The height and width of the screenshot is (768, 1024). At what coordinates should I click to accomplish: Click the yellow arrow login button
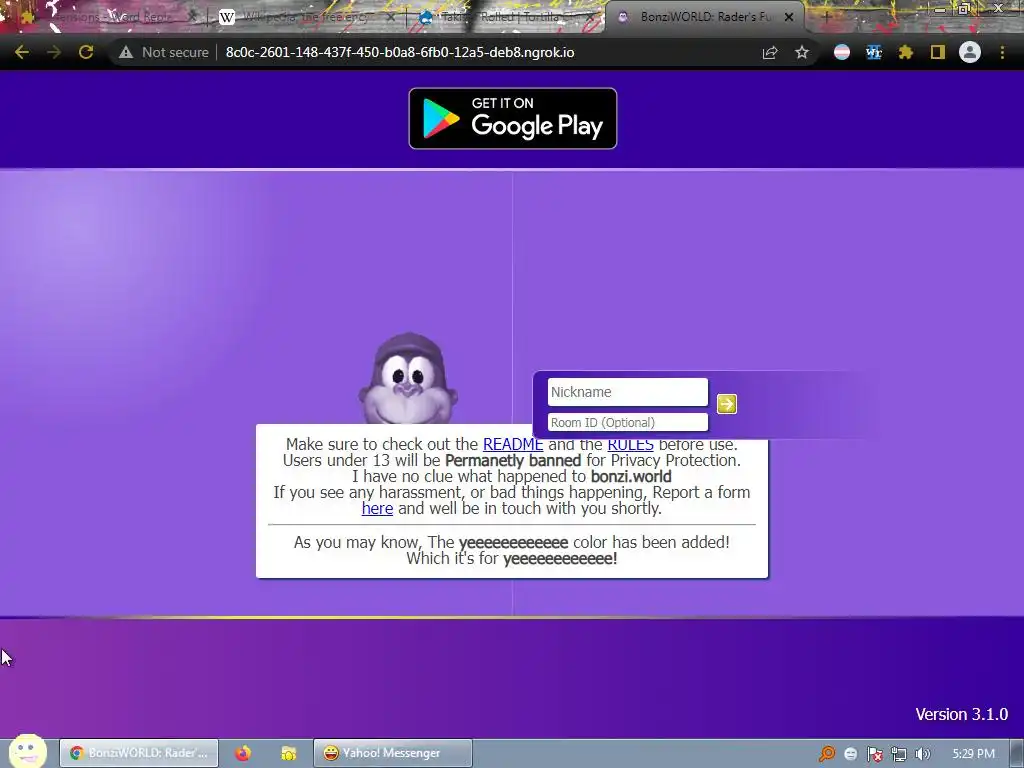click(727, 404)
